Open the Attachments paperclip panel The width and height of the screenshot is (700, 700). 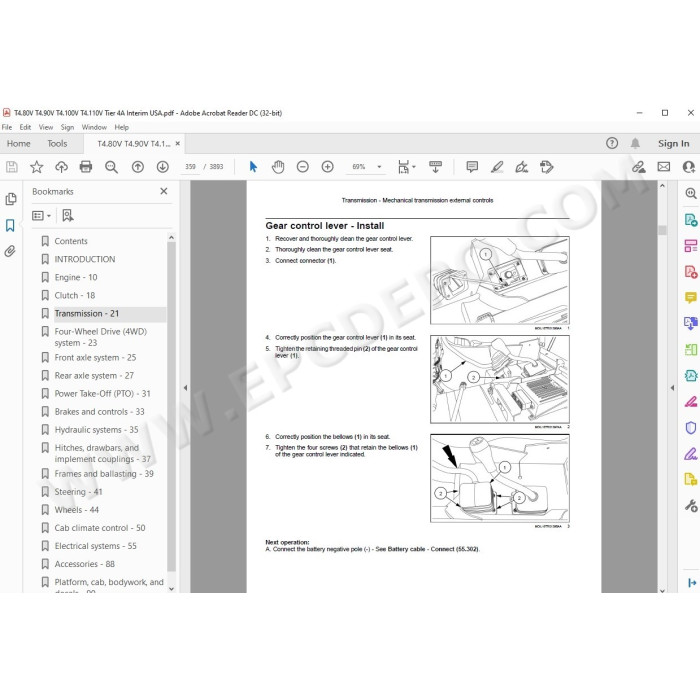(x=10, y=251)
